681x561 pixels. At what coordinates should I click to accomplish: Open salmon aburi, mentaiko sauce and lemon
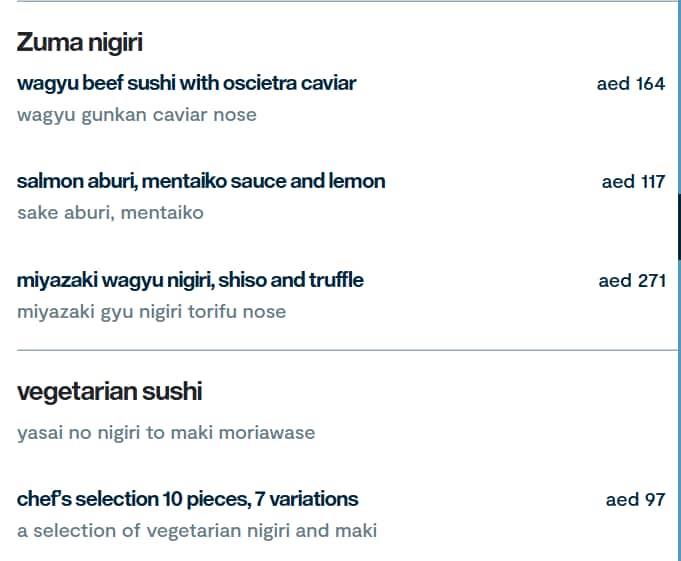pyautogui.click(x=200, y=181)
